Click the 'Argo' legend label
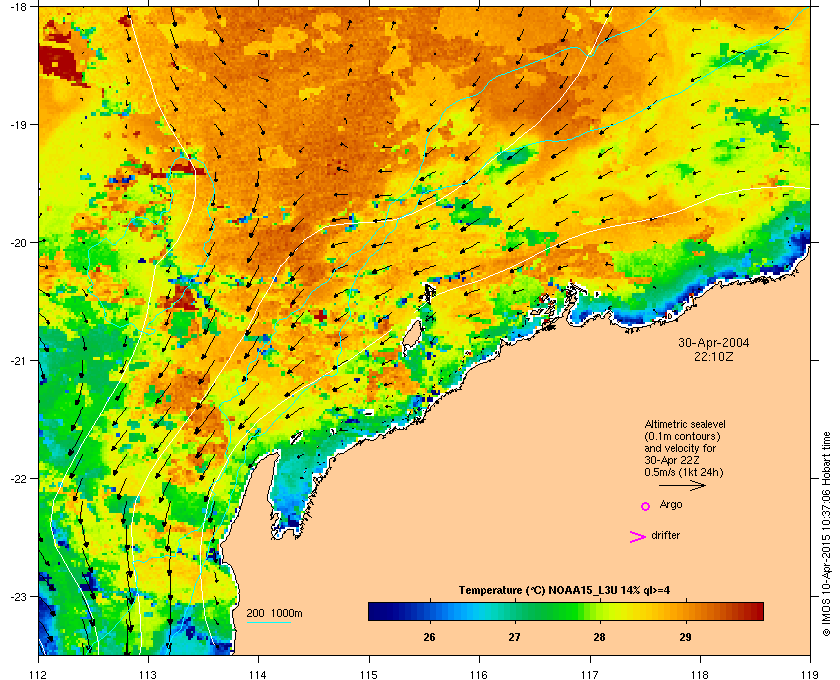 (x=671, y=505)
